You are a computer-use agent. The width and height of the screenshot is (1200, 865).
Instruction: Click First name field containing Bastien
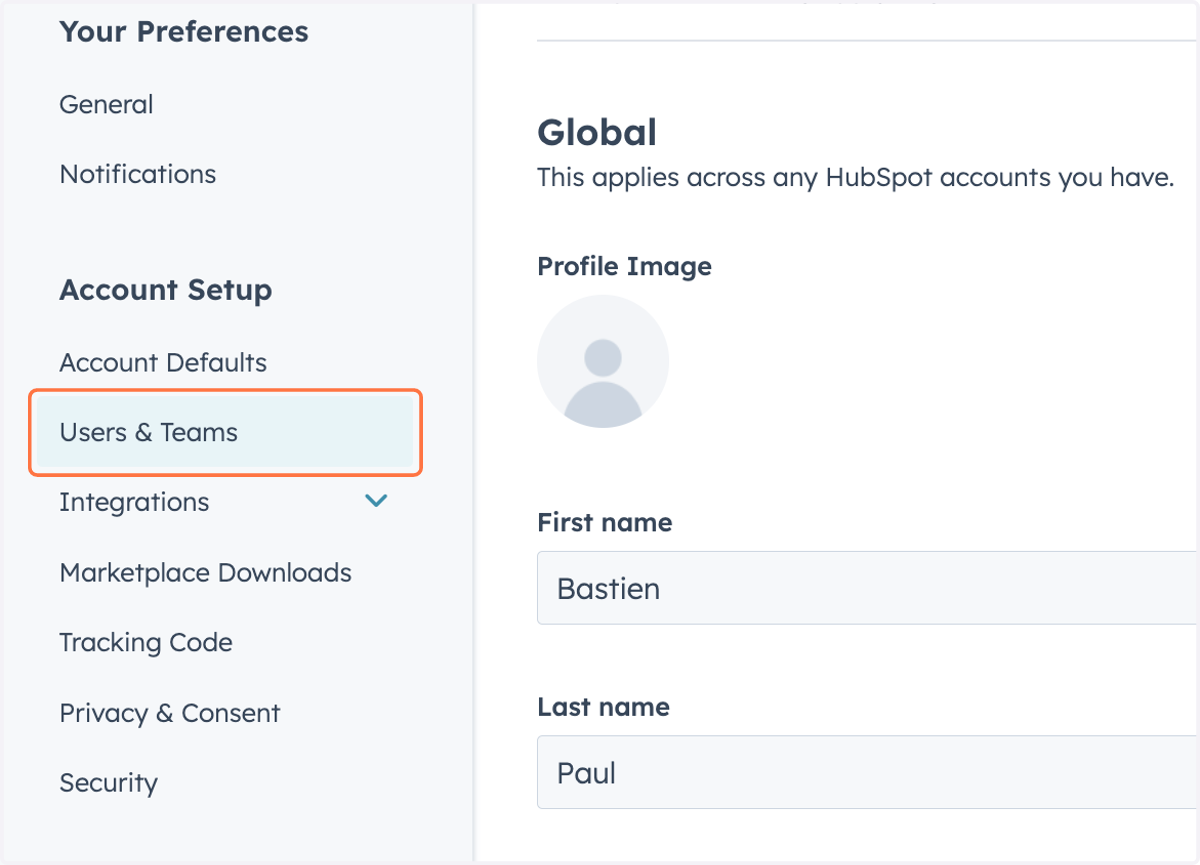tap(868, 588)
